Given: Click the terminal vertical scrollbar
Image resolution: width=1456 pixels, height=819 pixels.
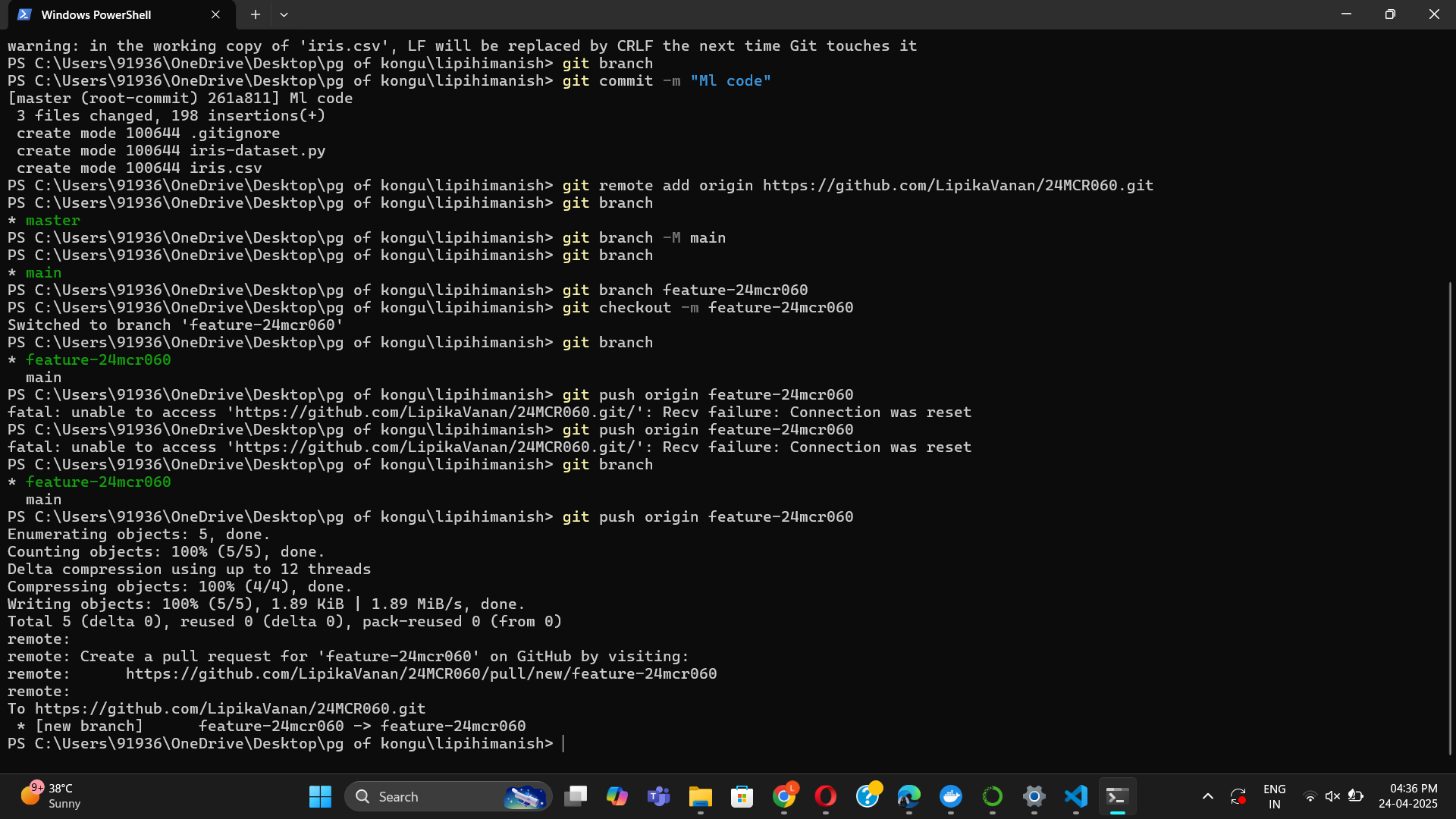Looking at the screenshot, I should pyautogui.click(x=1451, y=518).
